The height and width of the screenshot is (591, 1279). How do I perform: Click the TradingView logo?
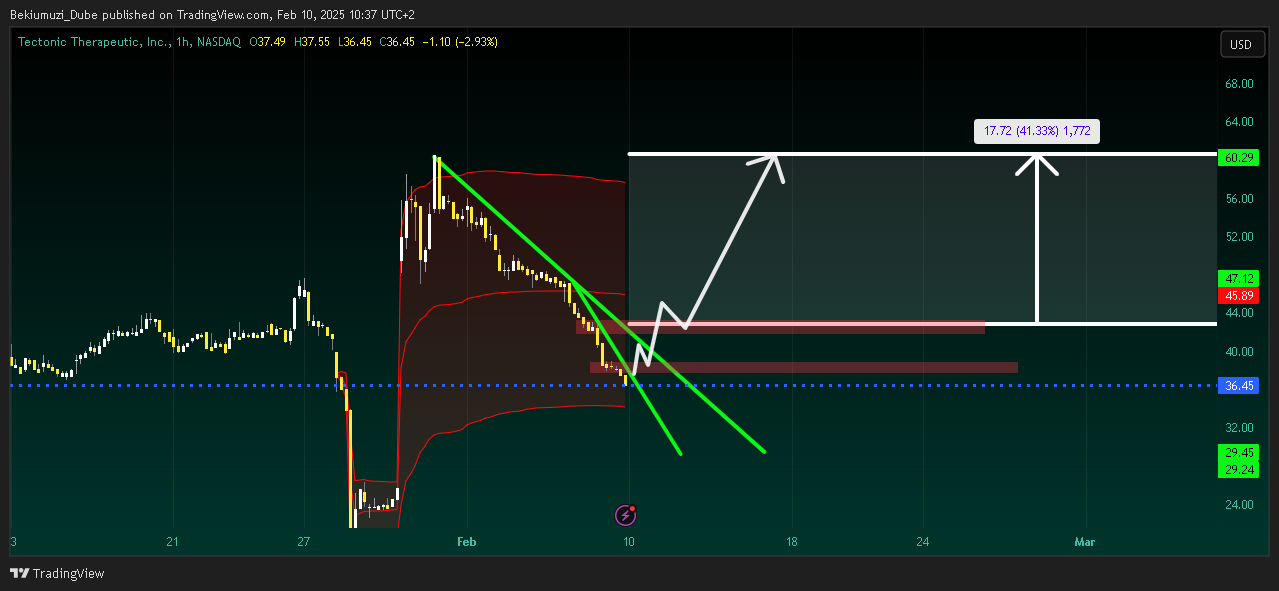pos(57,573)
